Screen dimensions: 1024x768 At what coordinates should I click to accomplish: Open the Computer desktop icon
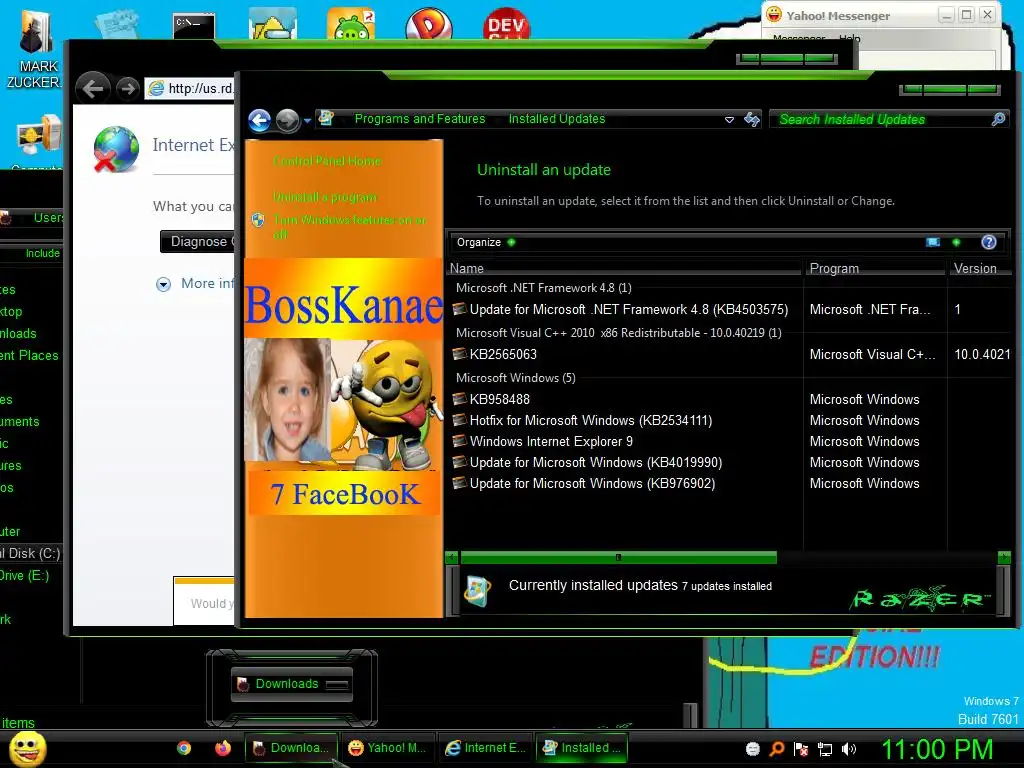(x=39, y=141)
